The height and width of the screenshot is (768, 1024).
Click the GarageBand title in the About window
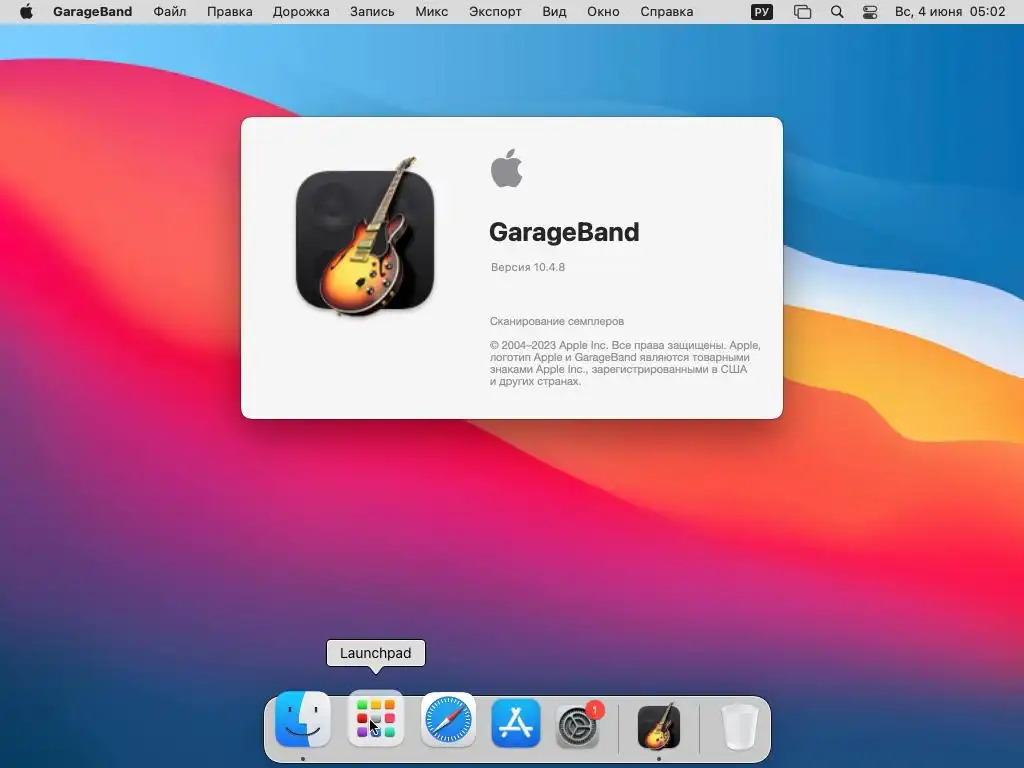(x=564, y=232)
